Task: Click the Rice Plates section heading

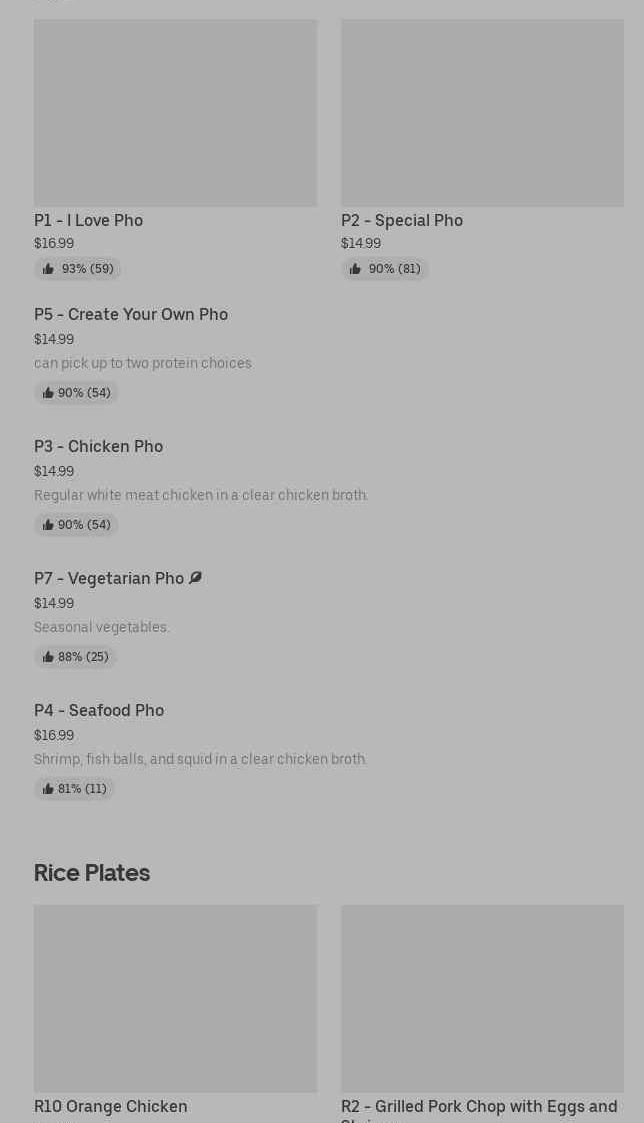Action: pyautogui.click(x=92, y=873)
